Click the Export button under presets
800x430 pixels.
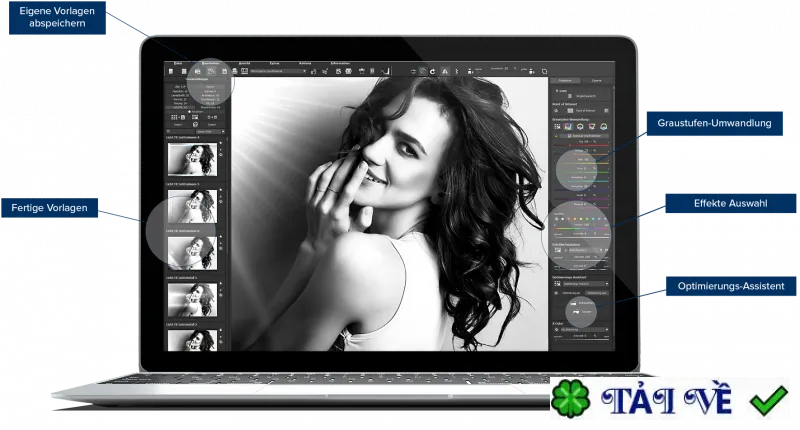point(212,125)
